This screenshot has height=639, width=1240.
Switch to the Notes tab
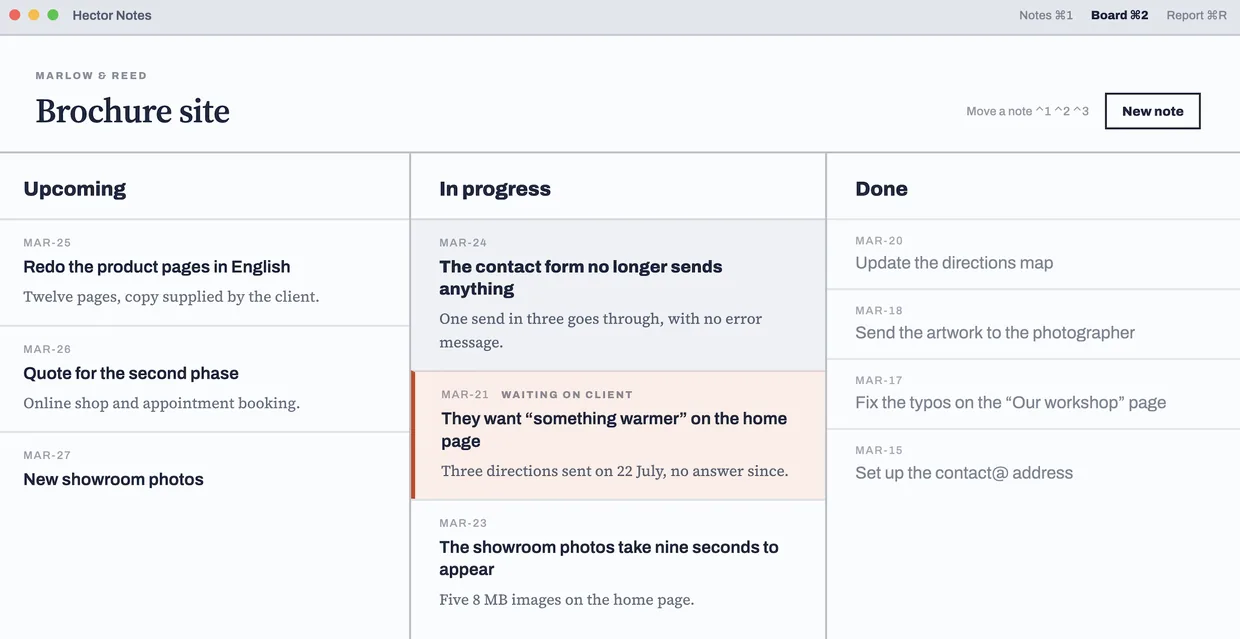pos(1046,15)
